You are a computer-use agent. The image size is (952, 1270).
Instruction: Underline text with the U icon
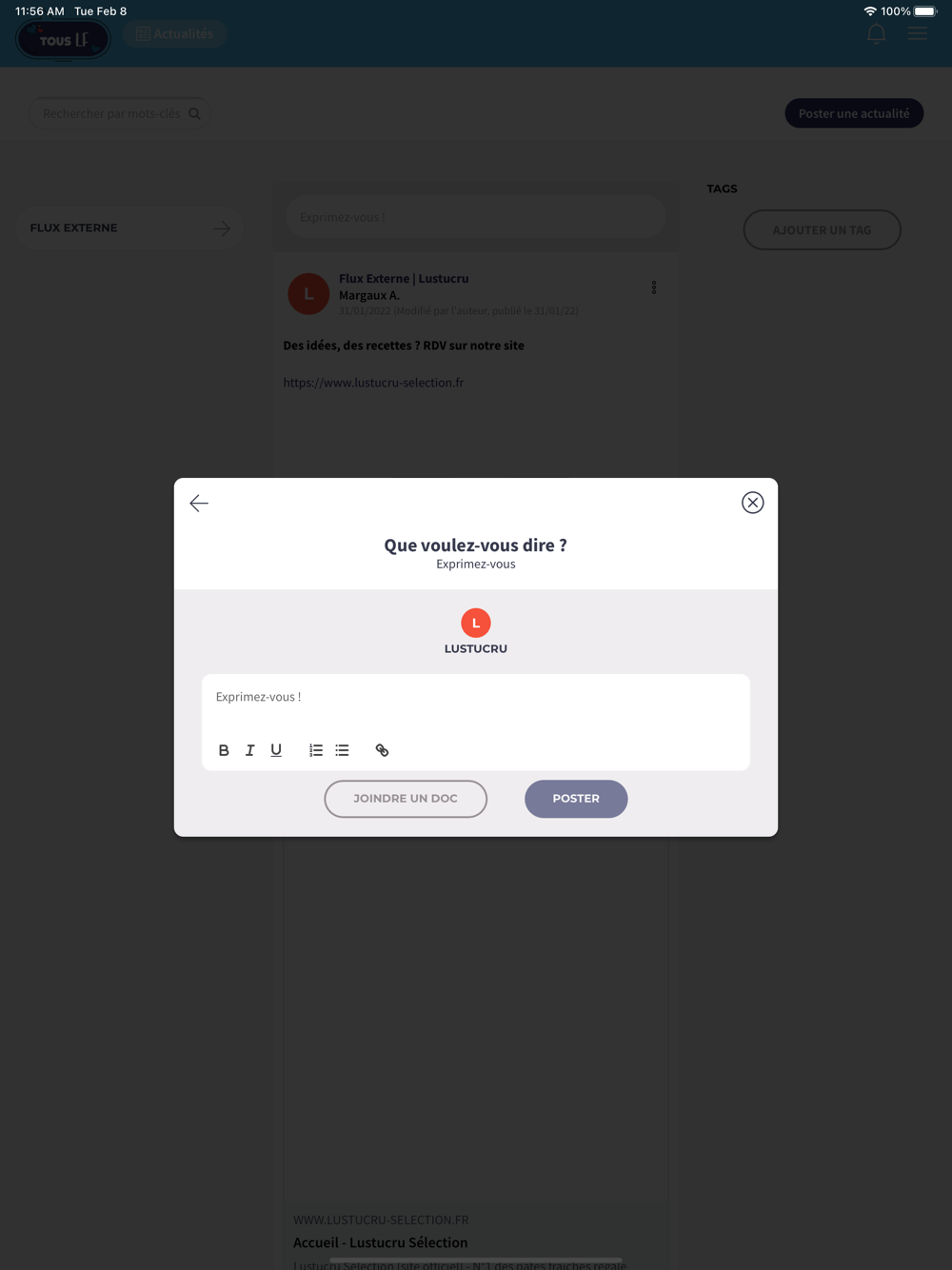[276, 750]
